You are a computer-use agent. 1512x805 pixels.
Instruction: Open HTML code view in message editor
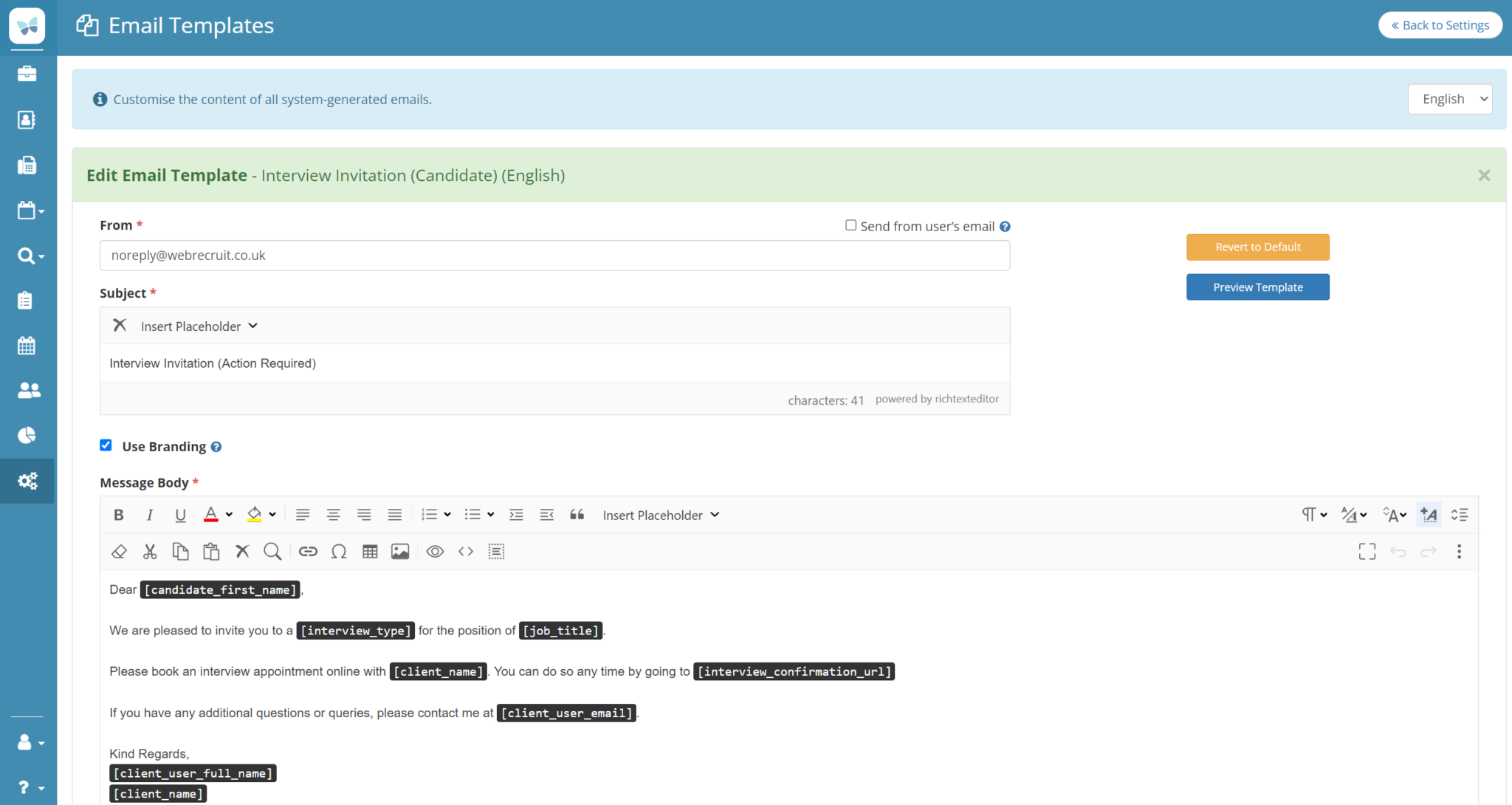[x=466, y=552]
